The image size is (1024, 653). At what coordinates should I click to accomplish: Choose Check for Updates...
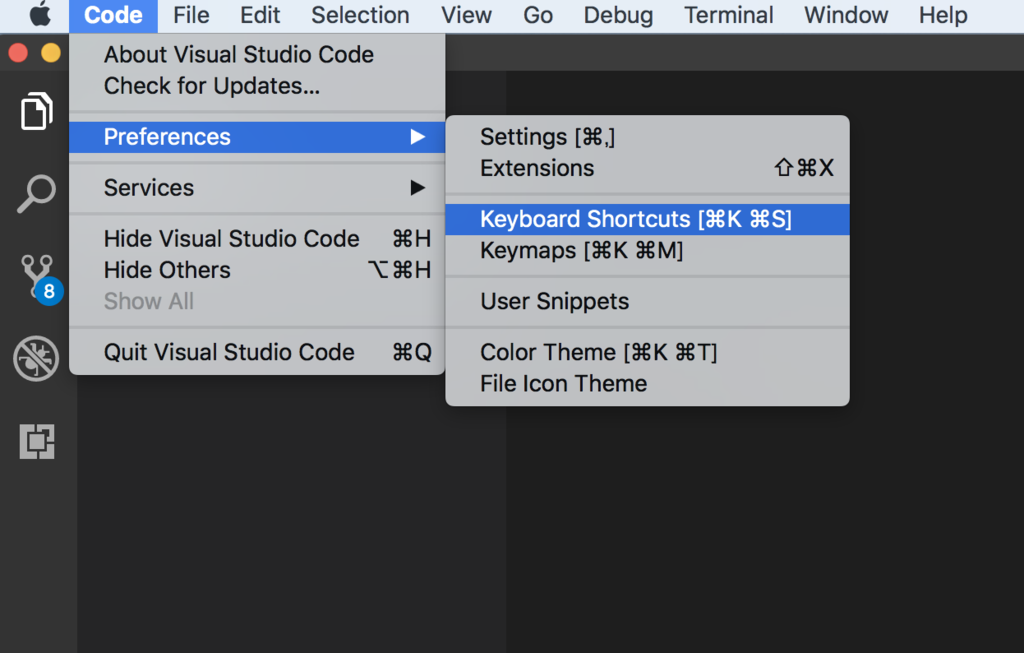tap(257, 86)
